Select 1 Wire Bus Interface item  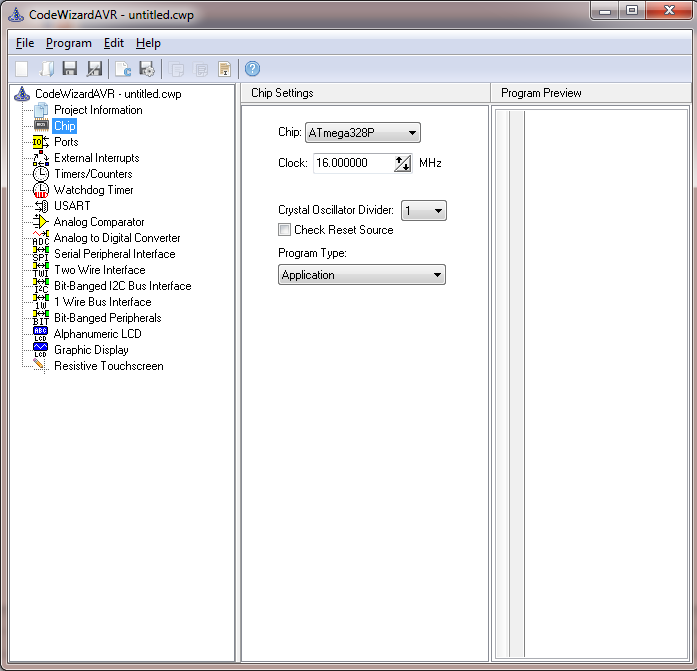tap(103, 302)
